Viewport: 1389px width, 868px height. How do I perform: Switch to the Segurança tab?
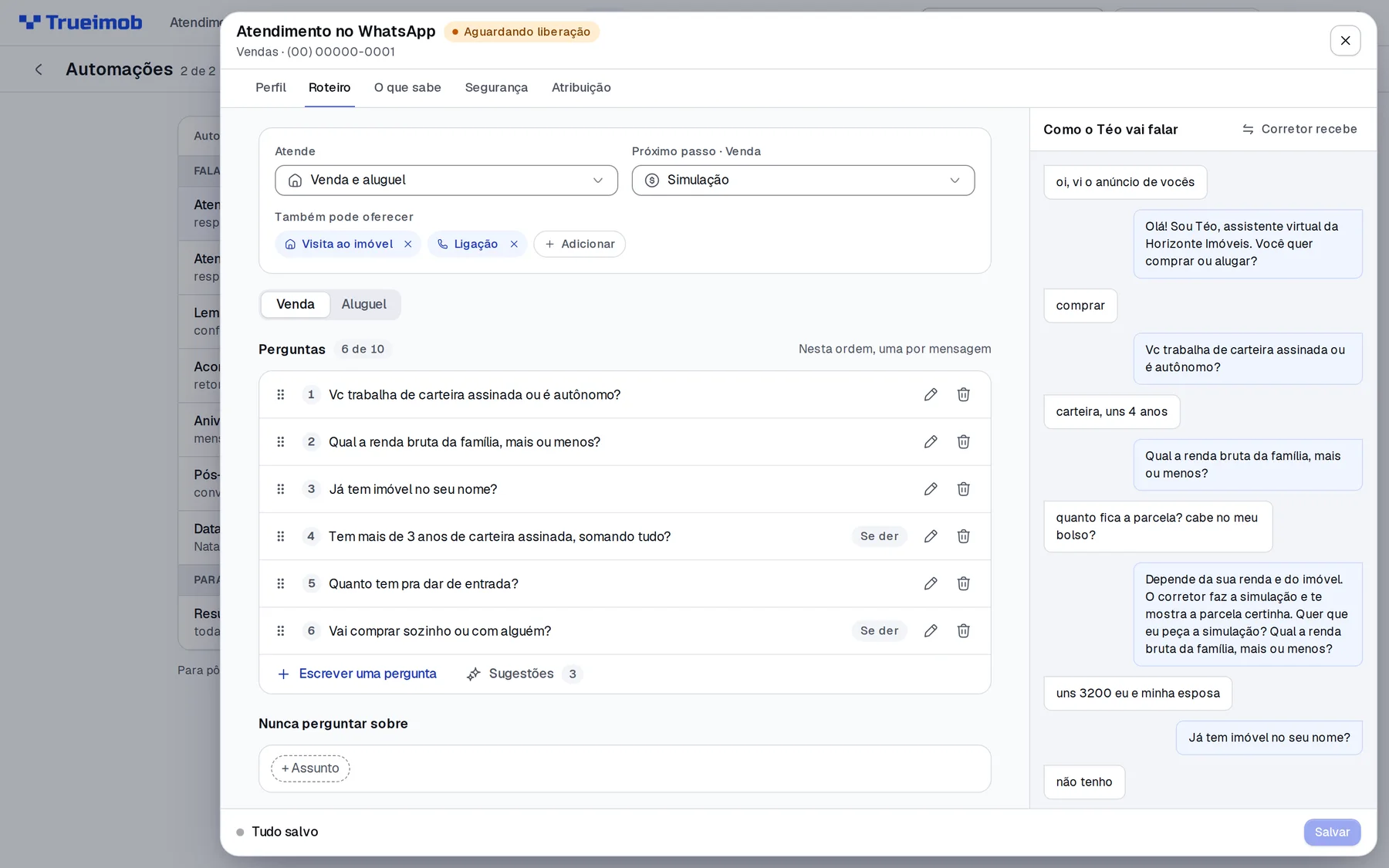pos(496,87)
